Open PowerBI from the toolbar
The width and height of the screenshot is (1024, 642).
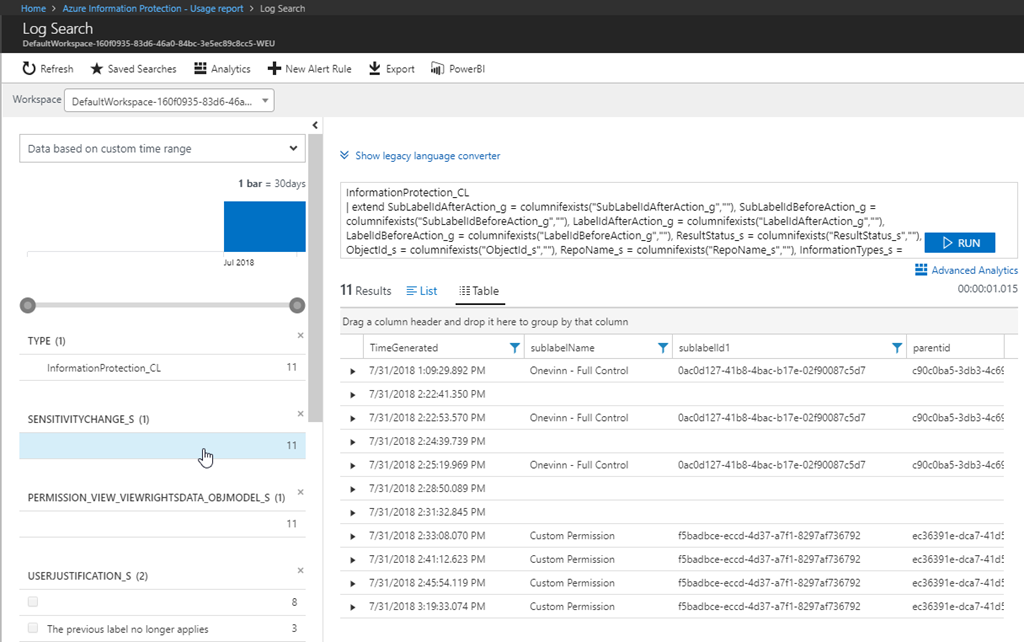(437, 69)
